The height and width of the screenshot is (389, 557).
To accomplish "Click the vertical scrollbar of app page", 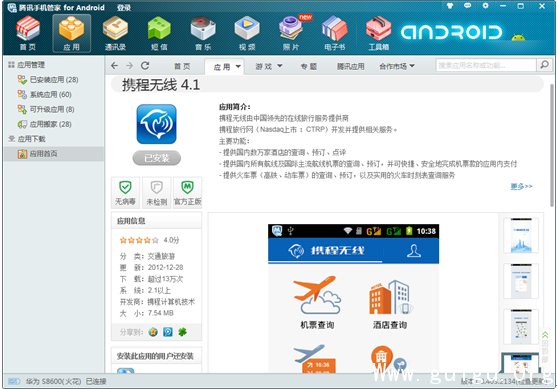I will point(552,145).
